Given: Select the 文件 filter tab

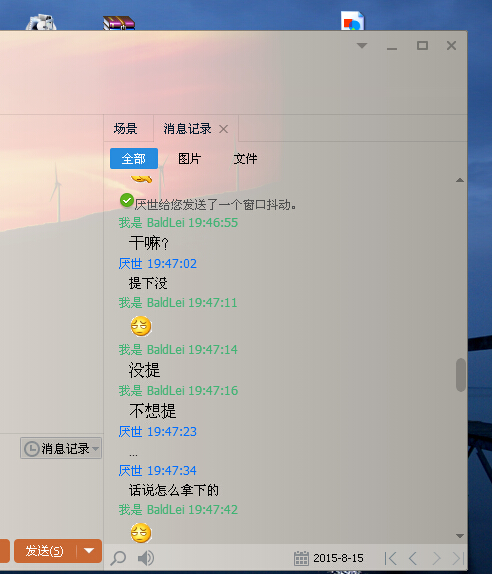Looking at the screenshot, I should coord(245,159).
